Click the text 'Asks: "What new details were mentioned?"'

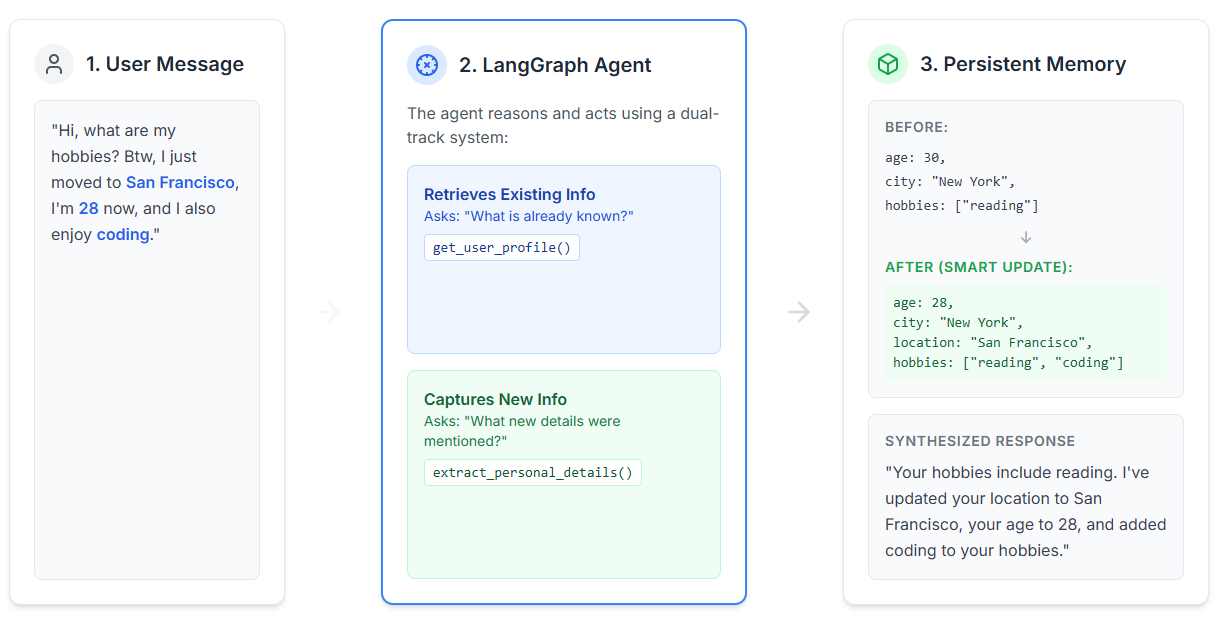click(522, 431)
